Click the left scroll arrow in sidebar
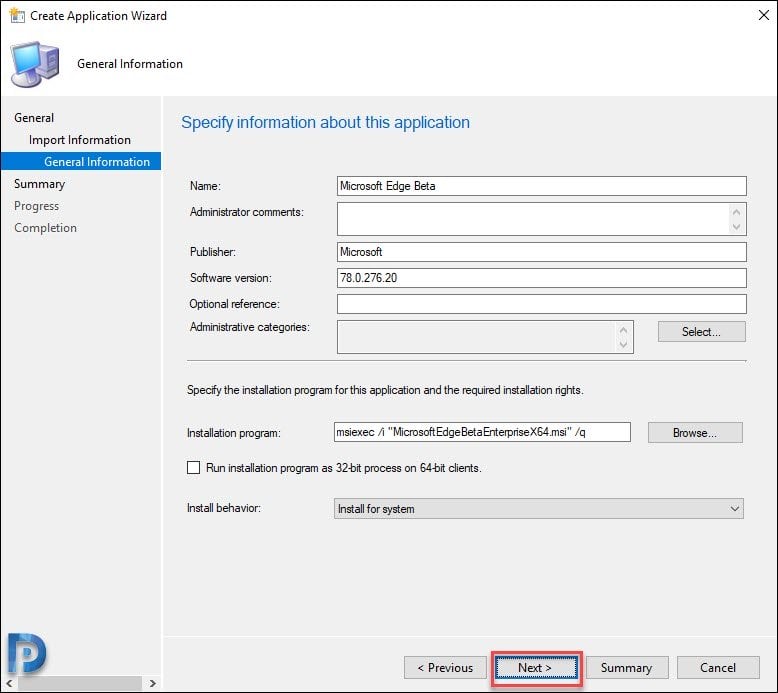 [x=9, y=683]
